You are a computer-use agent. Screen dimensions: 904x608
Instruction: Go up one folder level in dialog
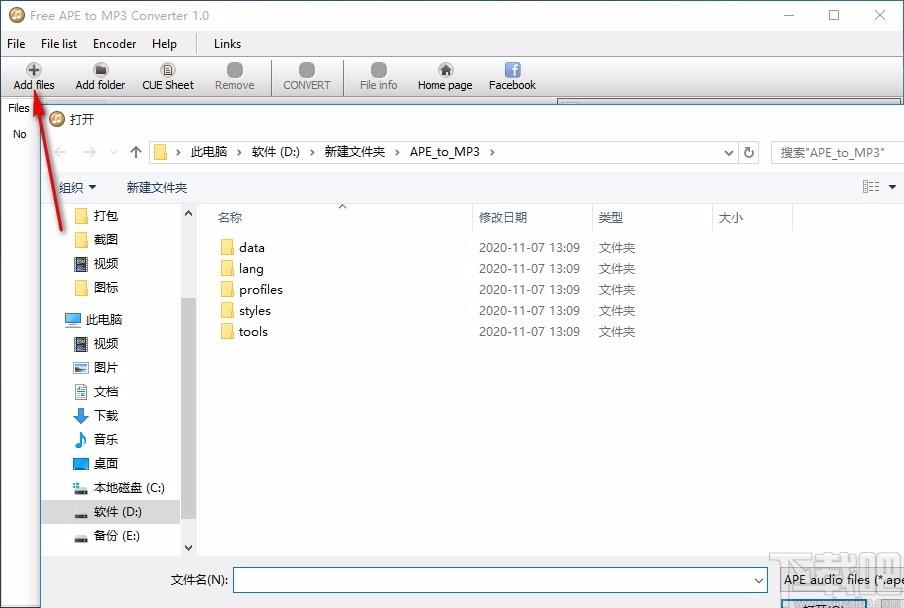(136, 152)
